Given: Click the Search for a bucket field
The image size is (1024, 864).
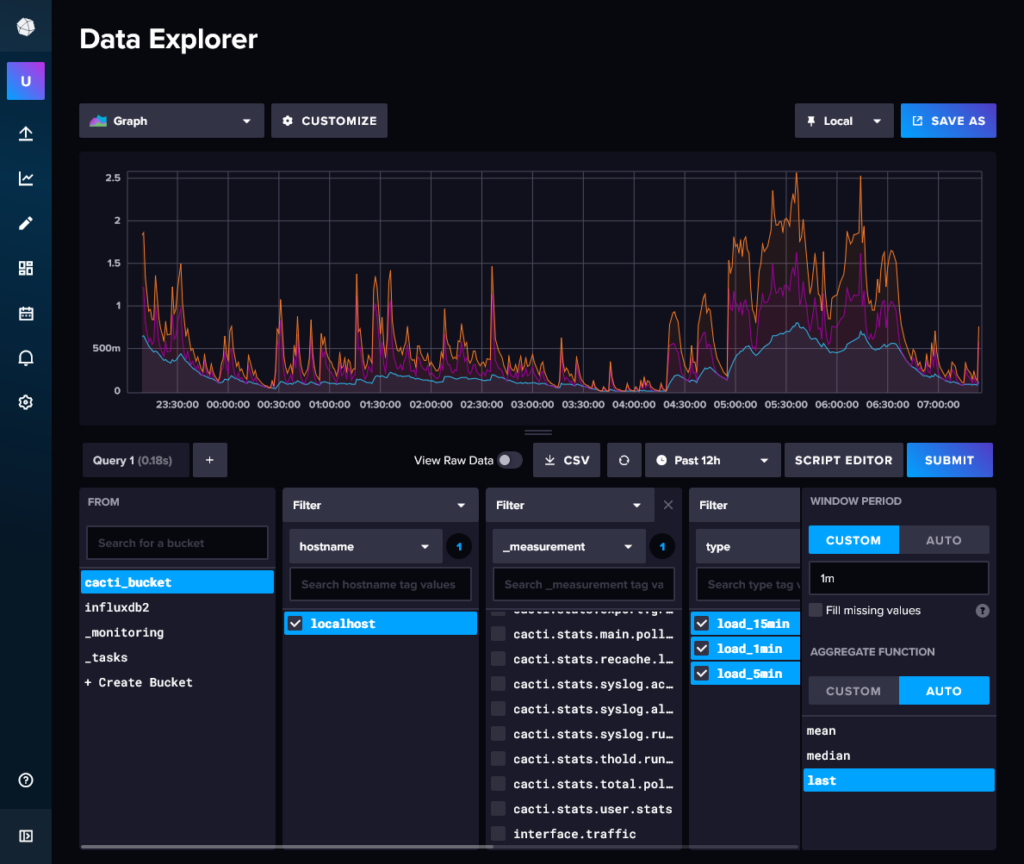Looking at the screenshot, I should pos(177,542).
